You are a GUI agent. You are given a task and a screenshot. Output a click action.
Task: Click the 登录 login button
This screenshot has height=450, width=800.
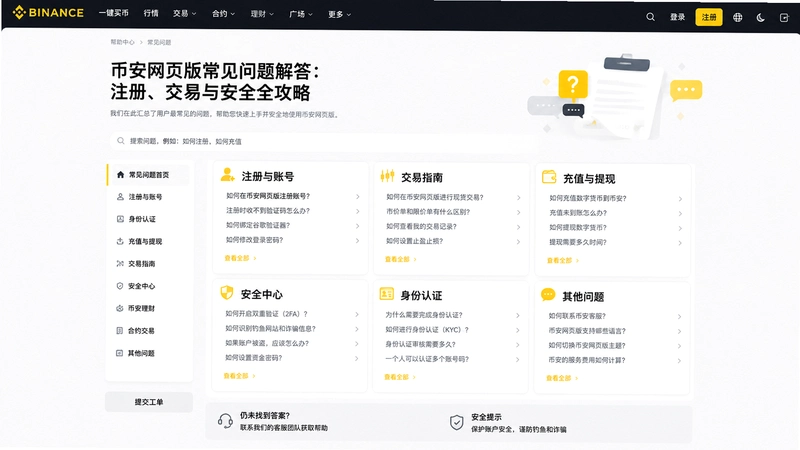(x=678, y=17)
